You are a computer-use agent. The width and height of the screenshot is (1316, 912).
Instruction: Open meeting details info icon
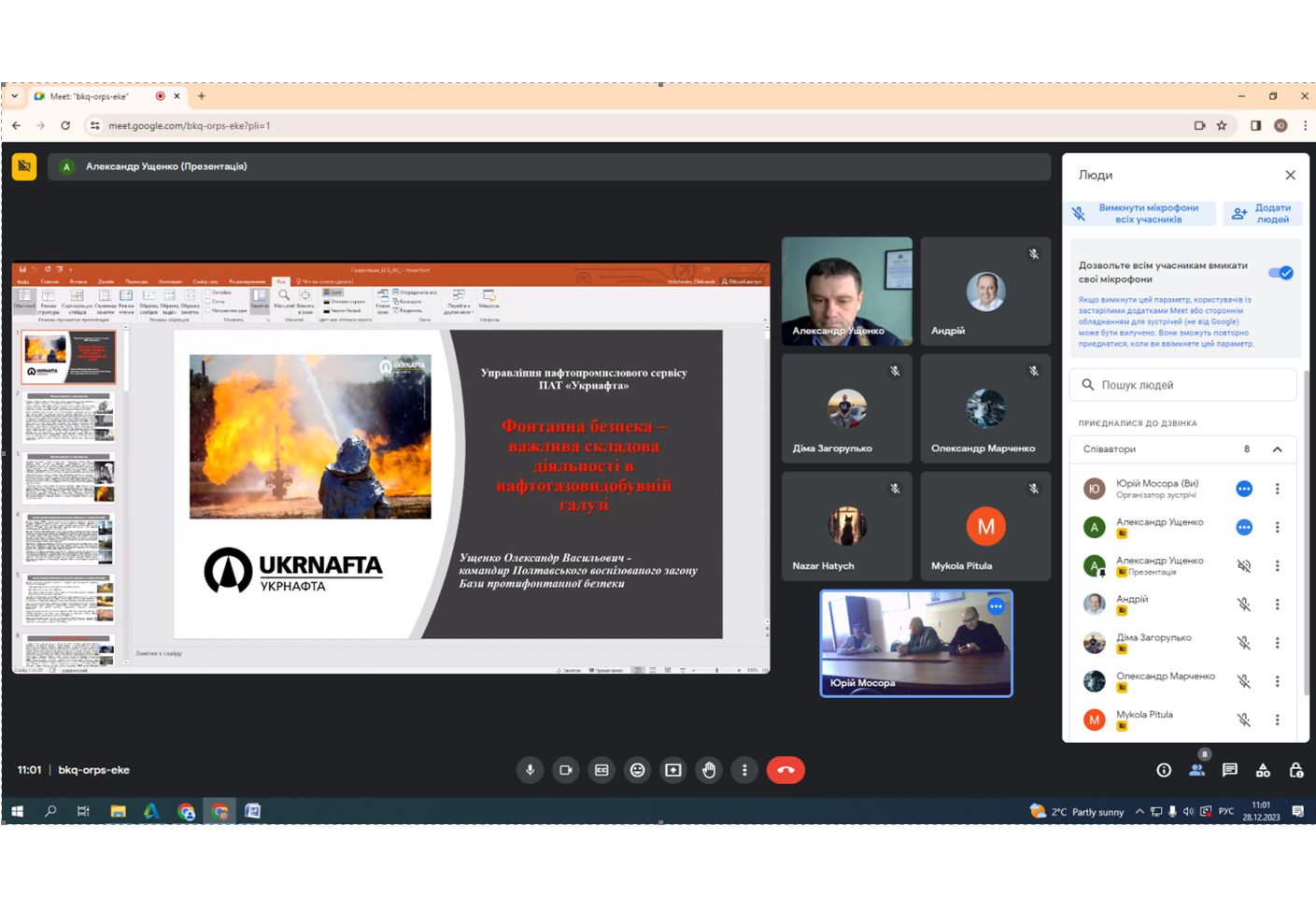(1164, 770)
